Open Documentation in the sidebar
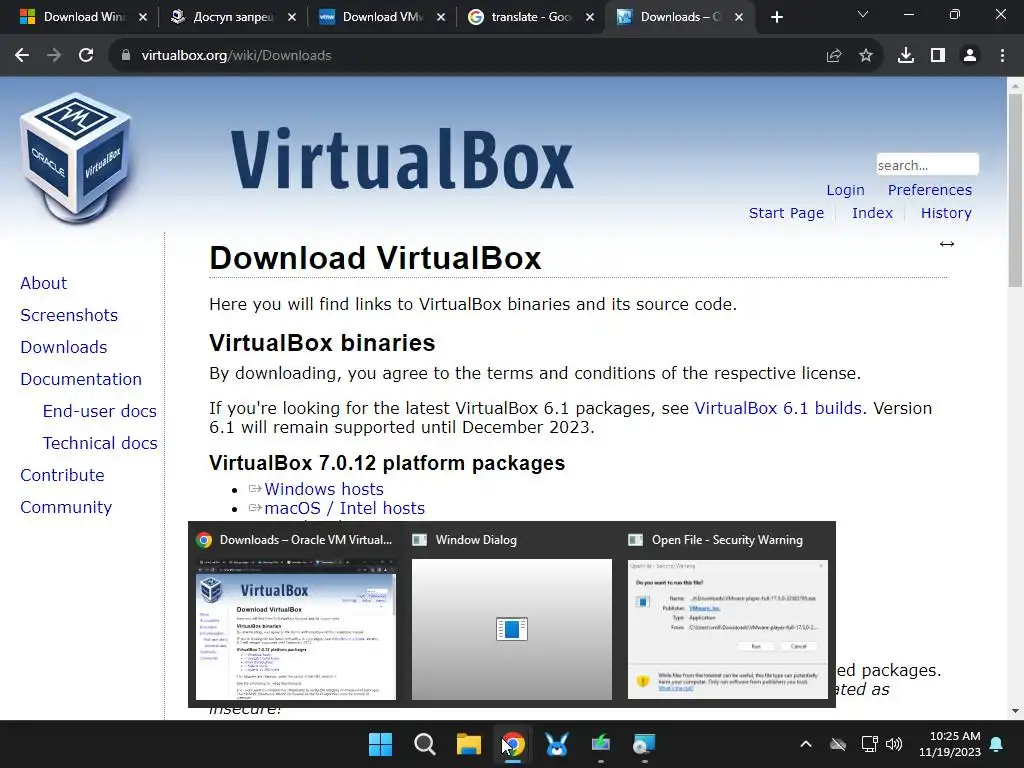This screenshot has height=768, width=1024. 80,379
